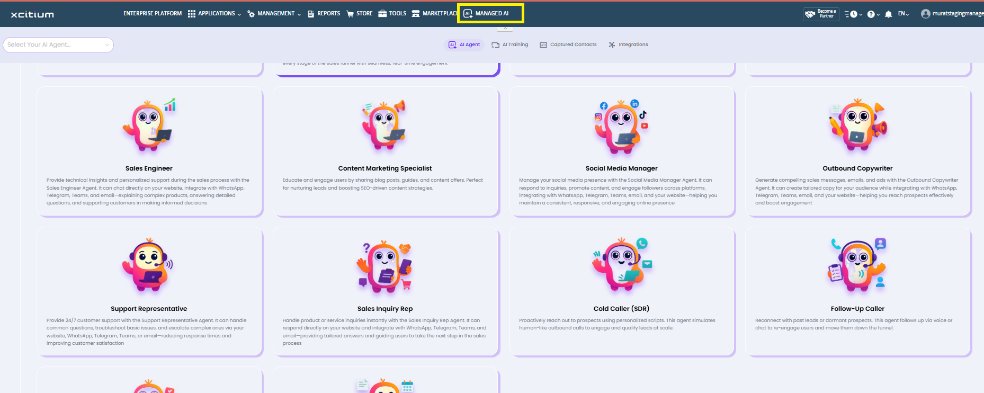Select the Cold Caller (SDR) title

[621, 309]
